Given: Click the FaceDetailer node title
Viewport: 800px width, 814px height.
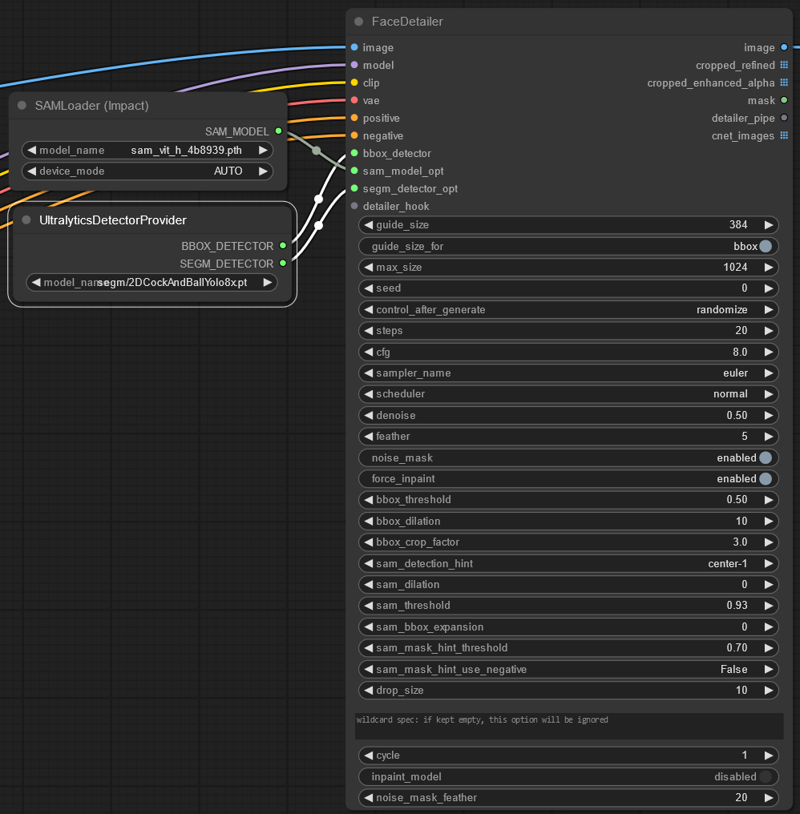Looking at the screenshot, I should tap(407, 21).
